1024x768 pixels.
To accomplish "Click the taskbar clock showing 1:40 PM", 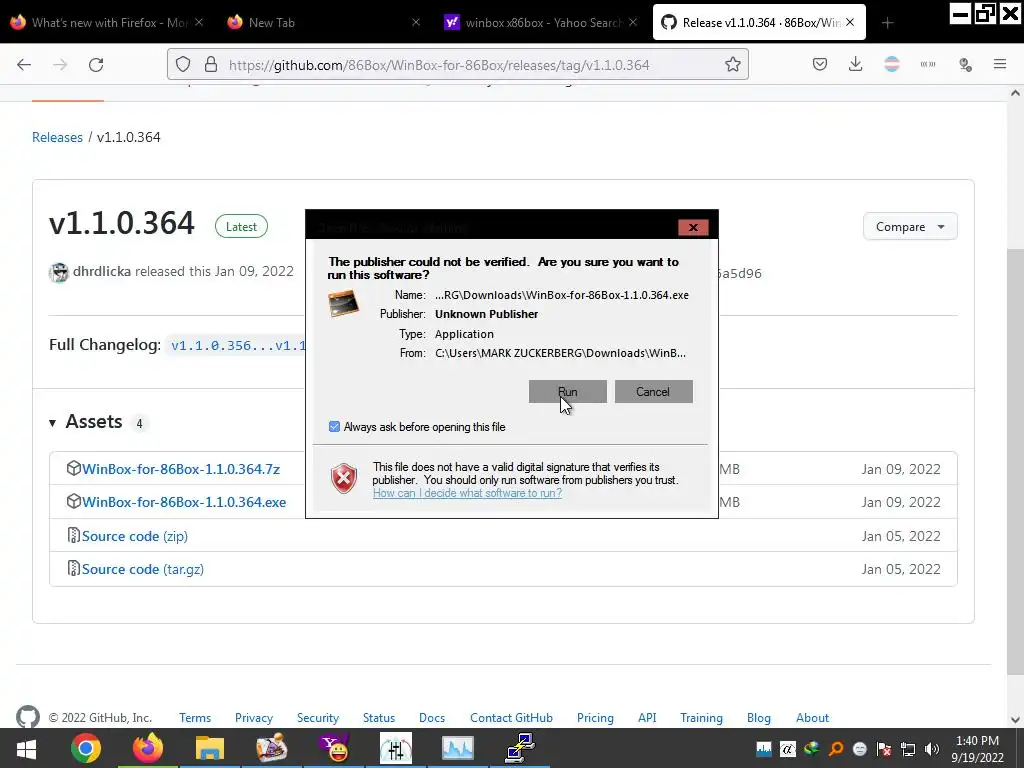I will [977, 749].
